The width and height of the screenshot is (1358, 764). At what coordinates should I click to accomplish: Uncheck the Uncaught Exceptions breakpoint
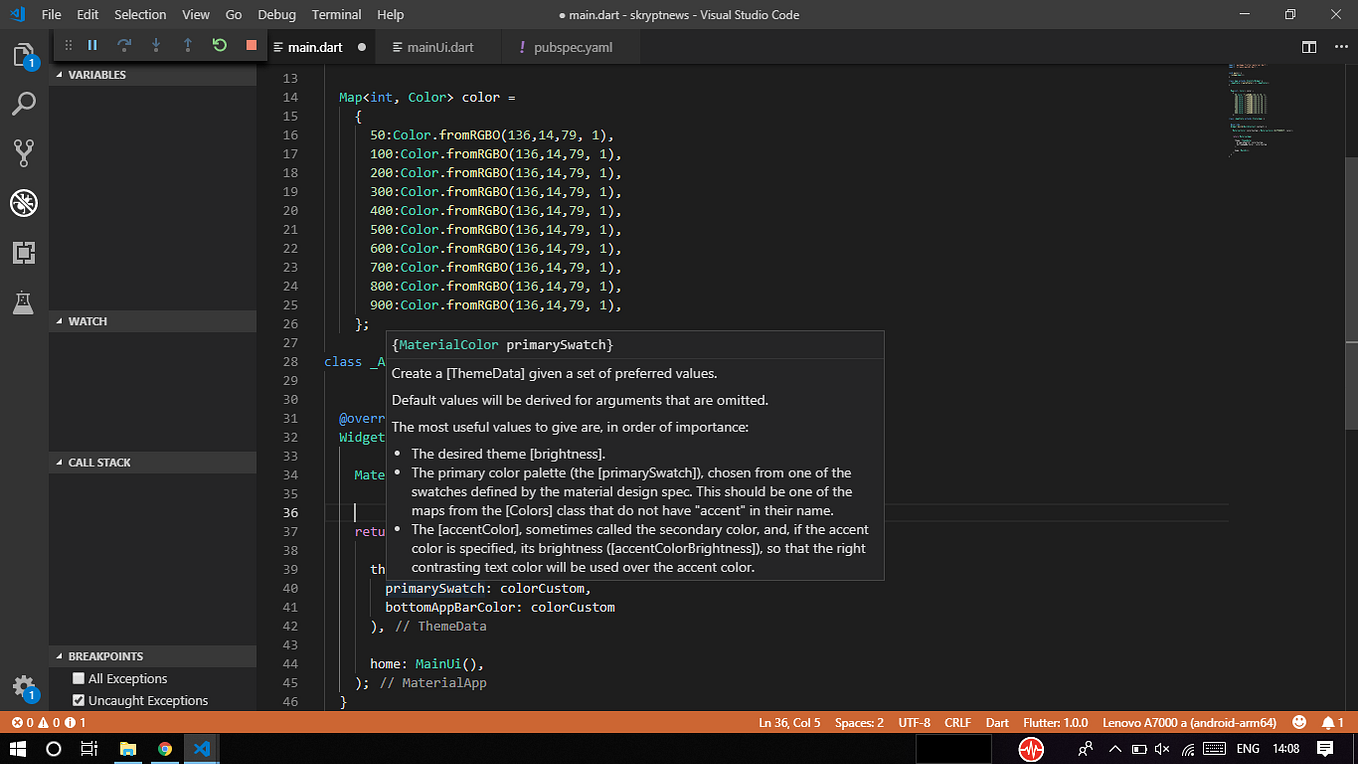(79, 700)
